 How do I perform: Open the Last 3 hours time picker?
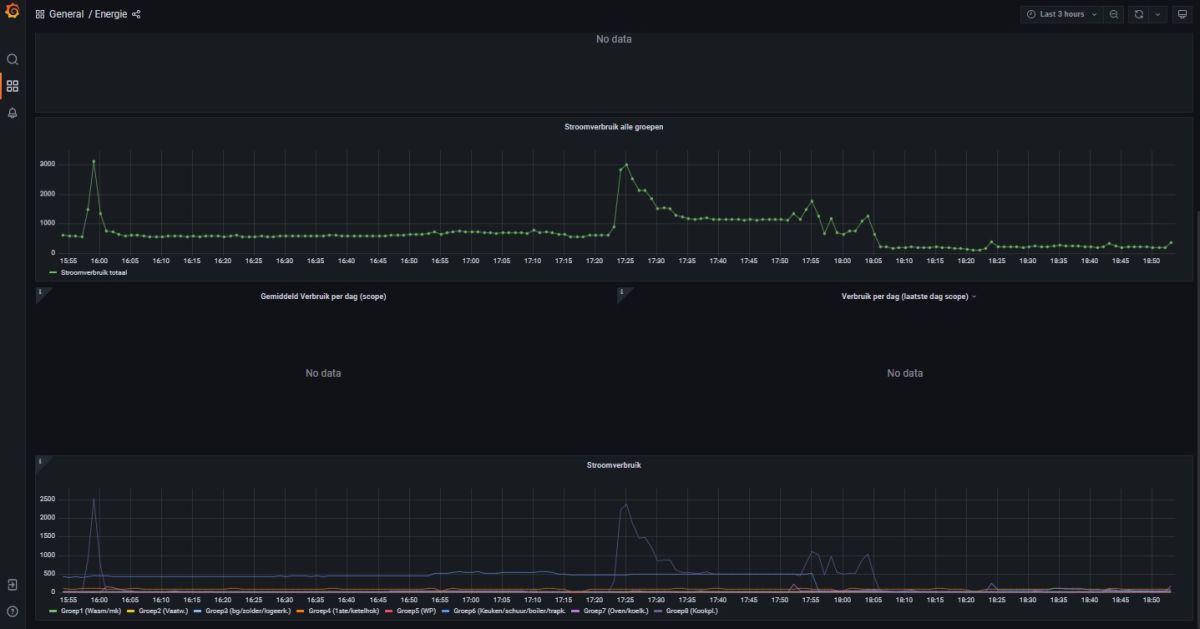click(x=1061, y=14)
